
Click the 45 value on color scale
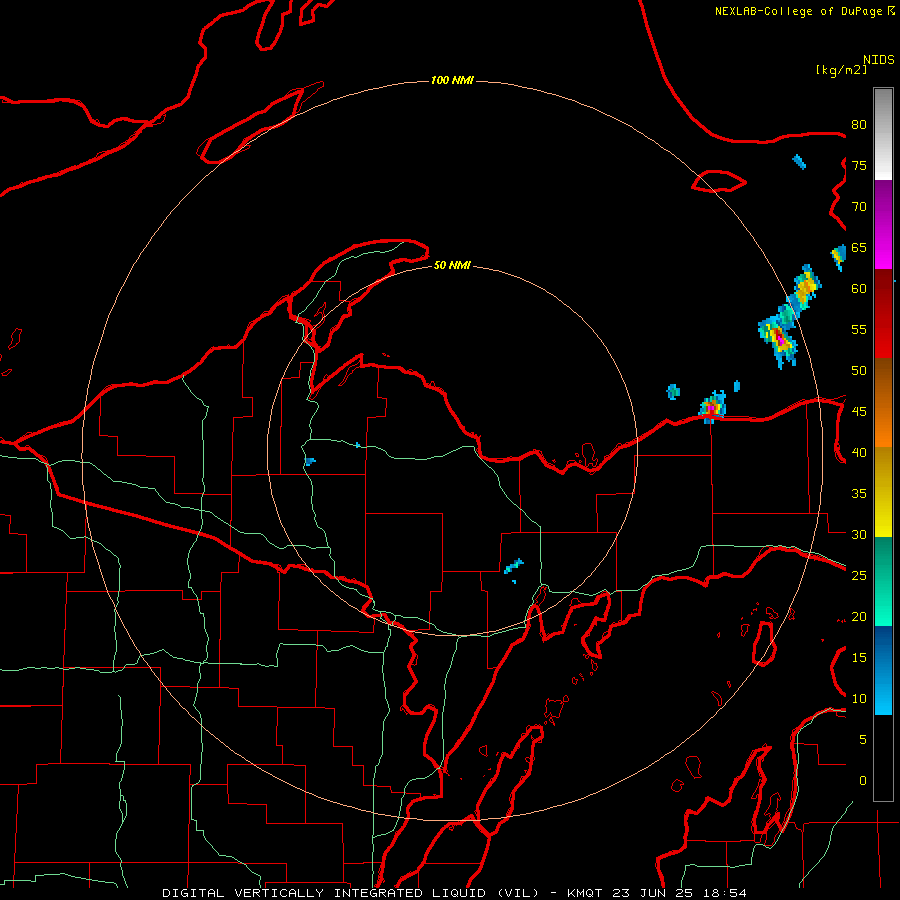[x=859, y=412]
